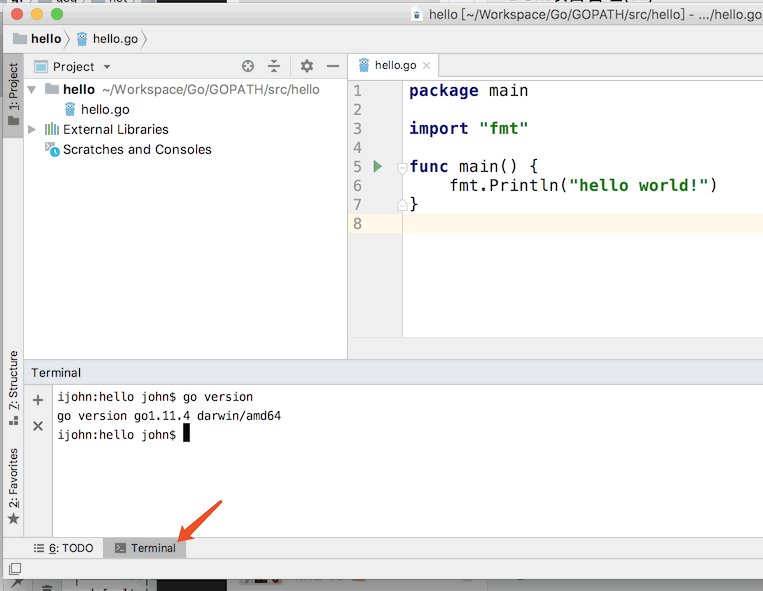Hide the Project panel with the minus icon
Image resolution: width=763 pixels, height=591 pixels.
tap(333, 66)
